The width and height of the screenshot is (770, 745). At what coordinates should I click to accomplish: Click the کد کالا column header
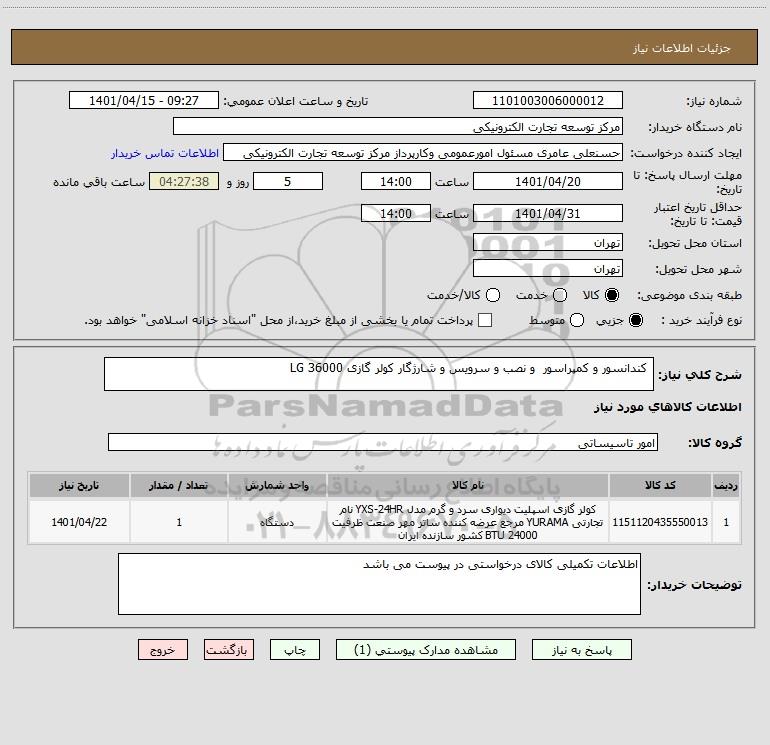[660, 485]
